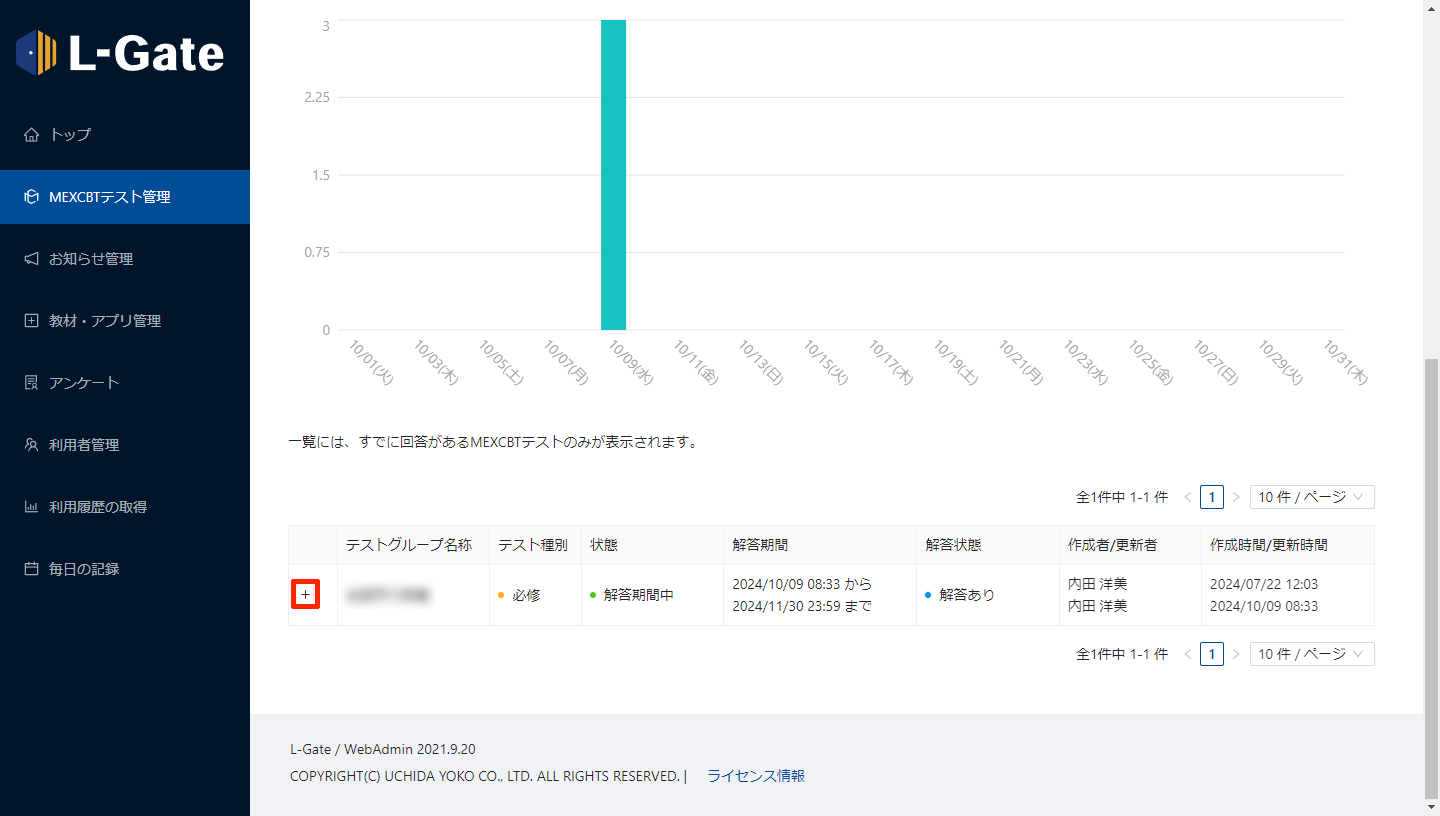The width and height of the screenshot is (1440, 816).
Task: Click the survey icon beside アンケート
Action: click(x=31, y=383)
